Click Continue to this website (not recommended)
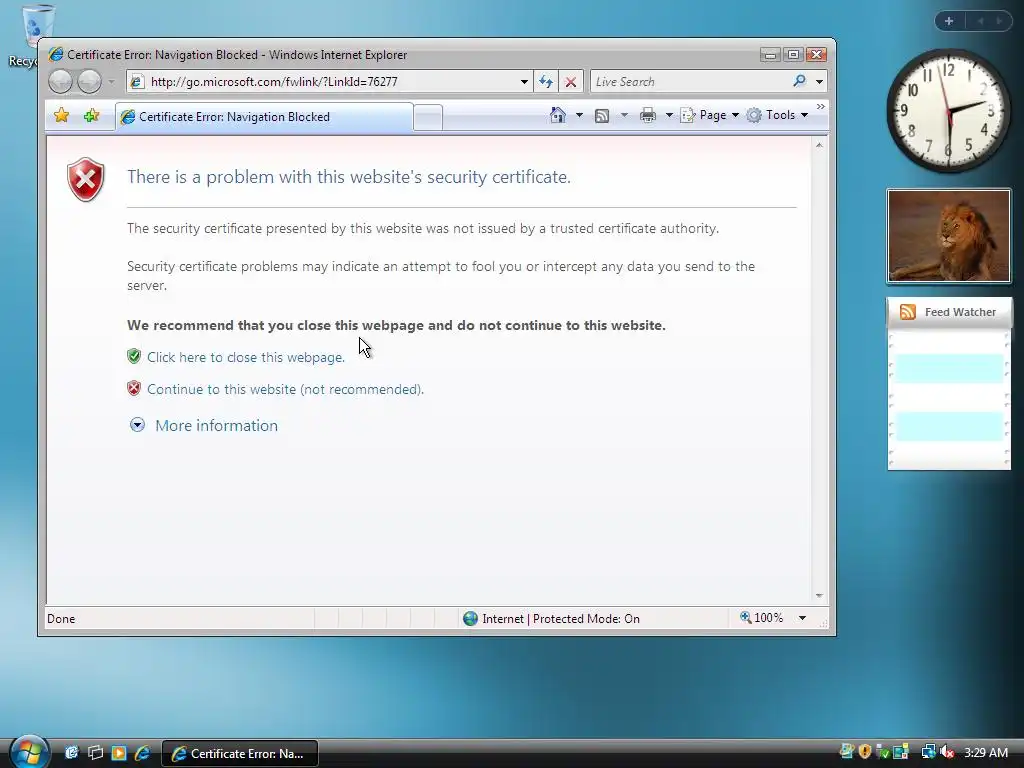The width and height of the screenshot is (1024, 768). pyautogui.click(x=285, y=389)
